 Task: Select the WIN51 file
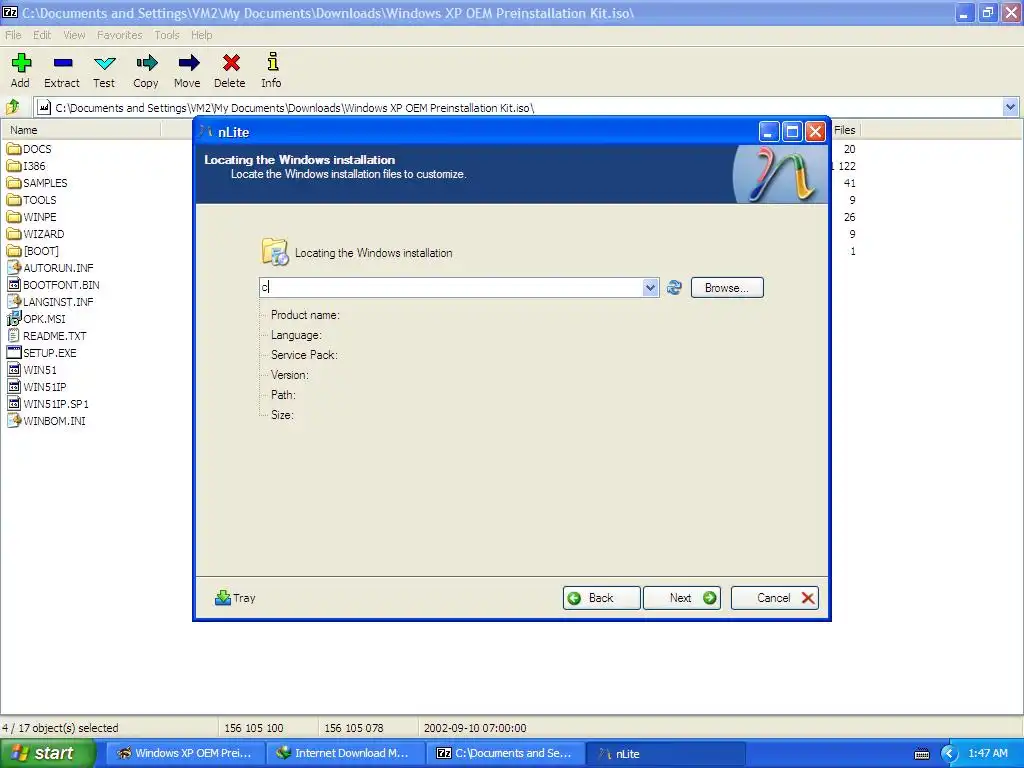coord(32,370)
